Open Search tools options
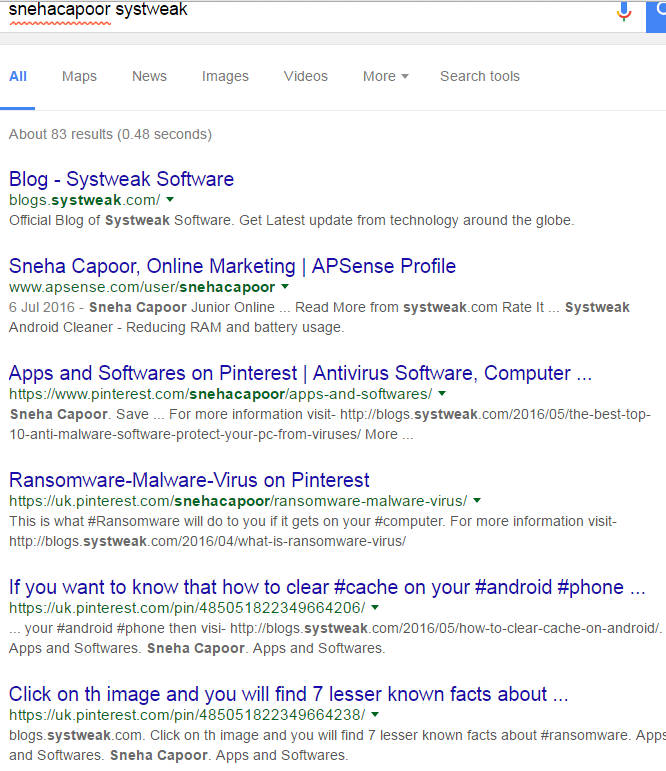The width and height of the screenshot is (666, 771). 479,76
